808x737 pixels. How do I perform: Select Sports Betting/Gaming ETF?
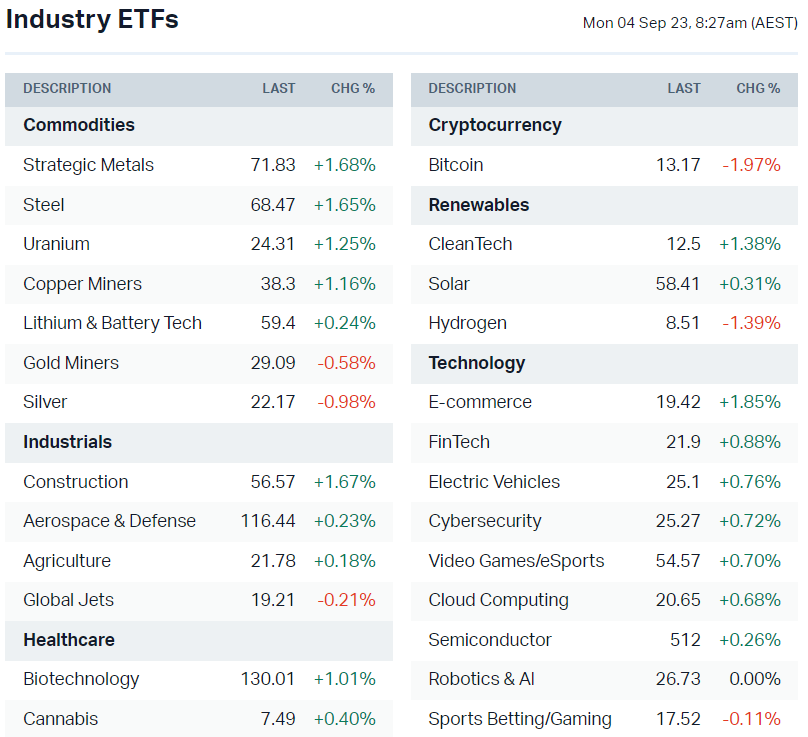tap(520, 719)
